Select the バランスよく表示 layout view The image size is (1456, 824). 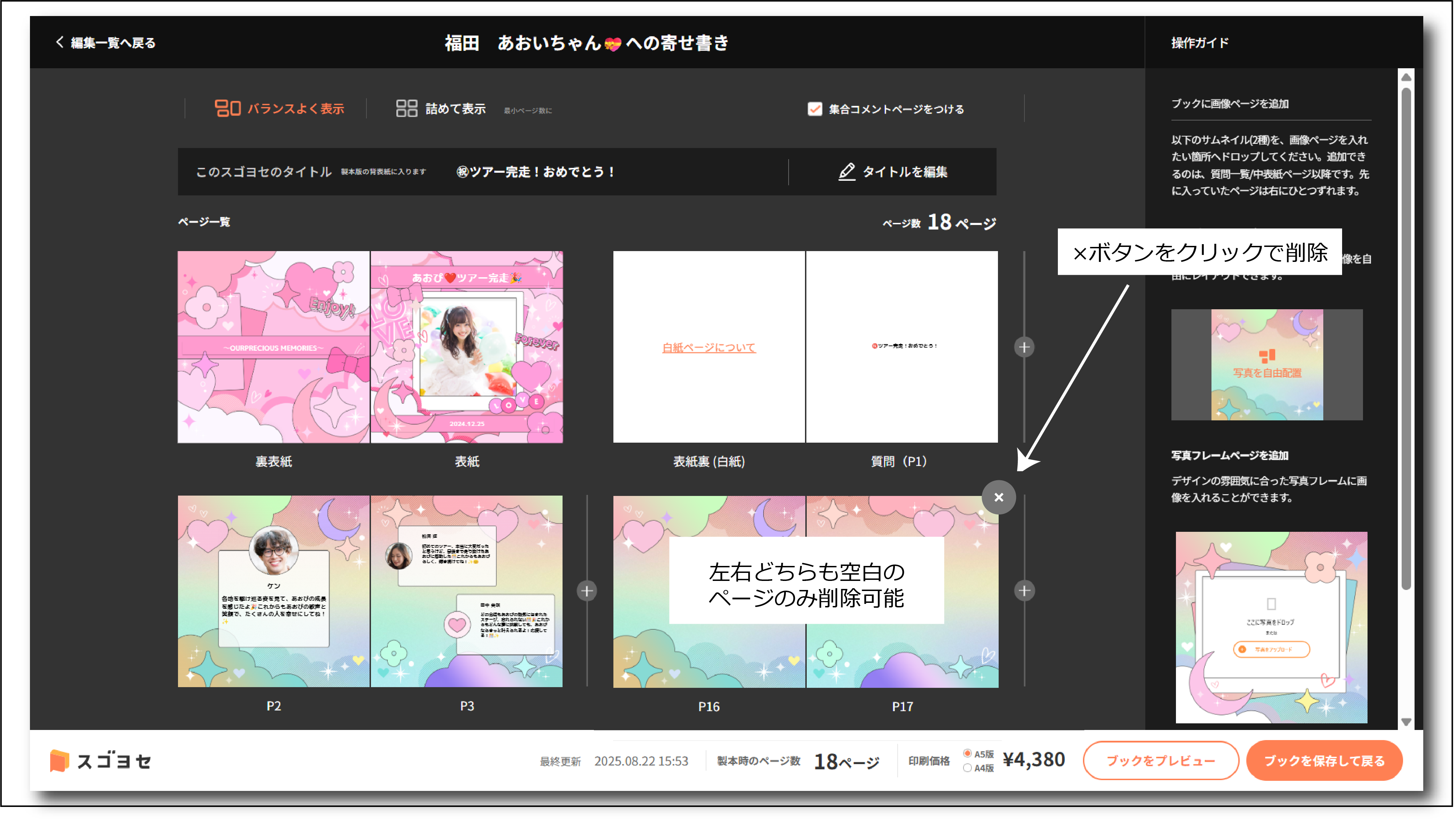pyautogui.click(x=280, y=109)
